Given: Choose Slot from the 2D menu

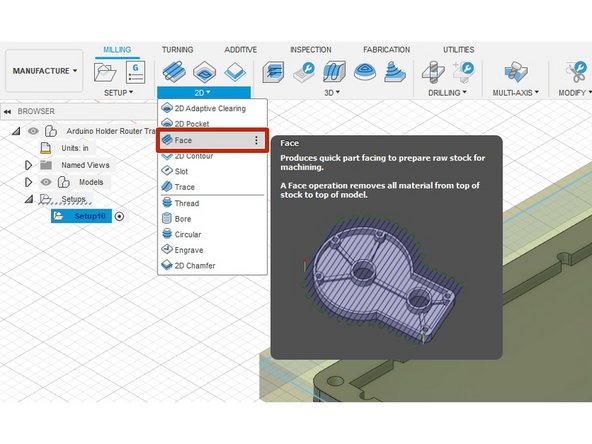Looking at the screenshot, I should (212, 171).
